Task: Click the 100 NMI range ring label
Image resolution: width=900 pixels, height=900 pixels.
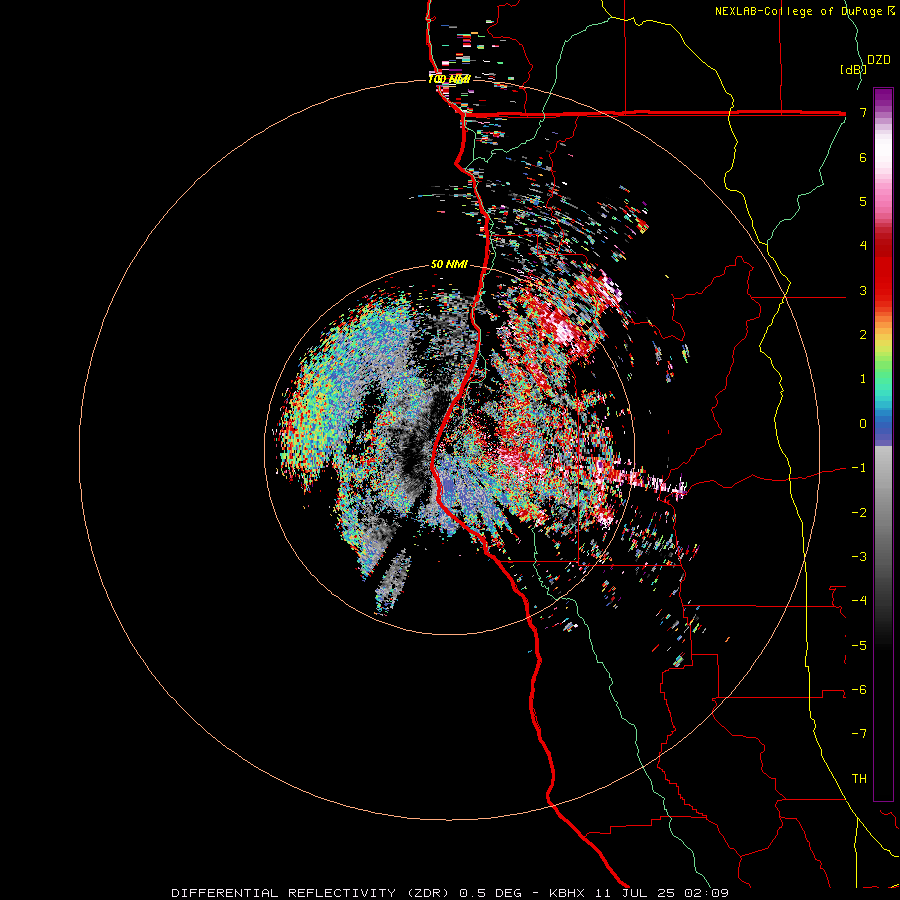Action: coord(449,79)
